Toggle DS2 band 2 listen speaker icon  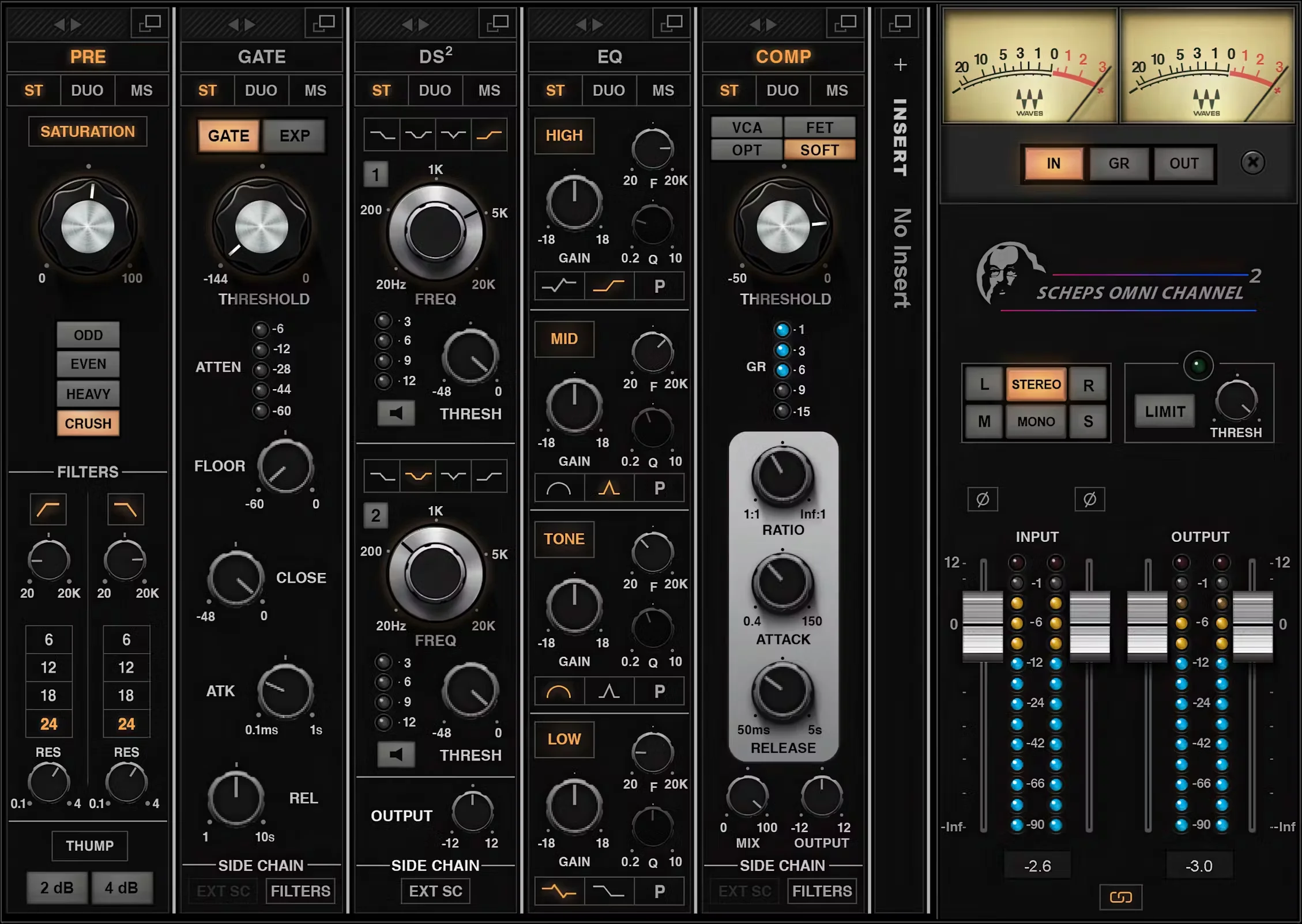pos(396,754)
